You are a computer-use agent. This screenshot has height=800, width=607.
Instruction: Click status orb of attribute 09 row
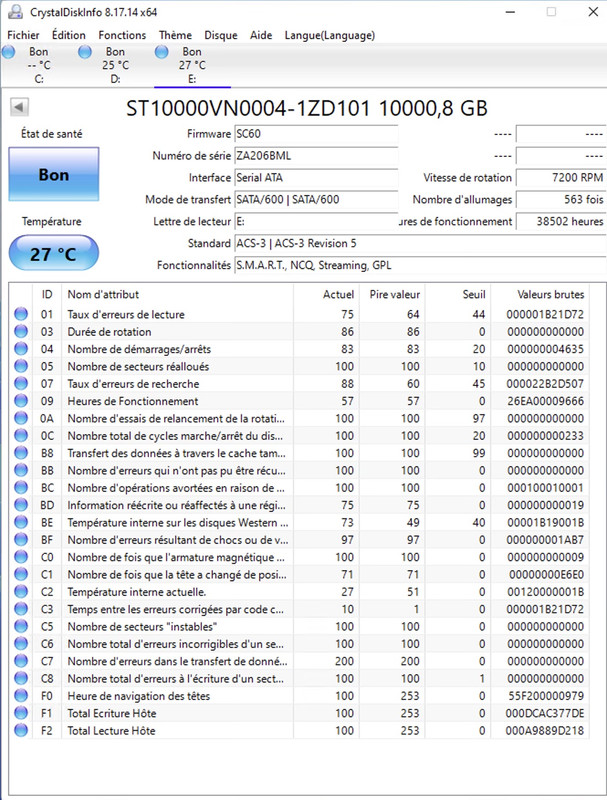click(21, 401)
